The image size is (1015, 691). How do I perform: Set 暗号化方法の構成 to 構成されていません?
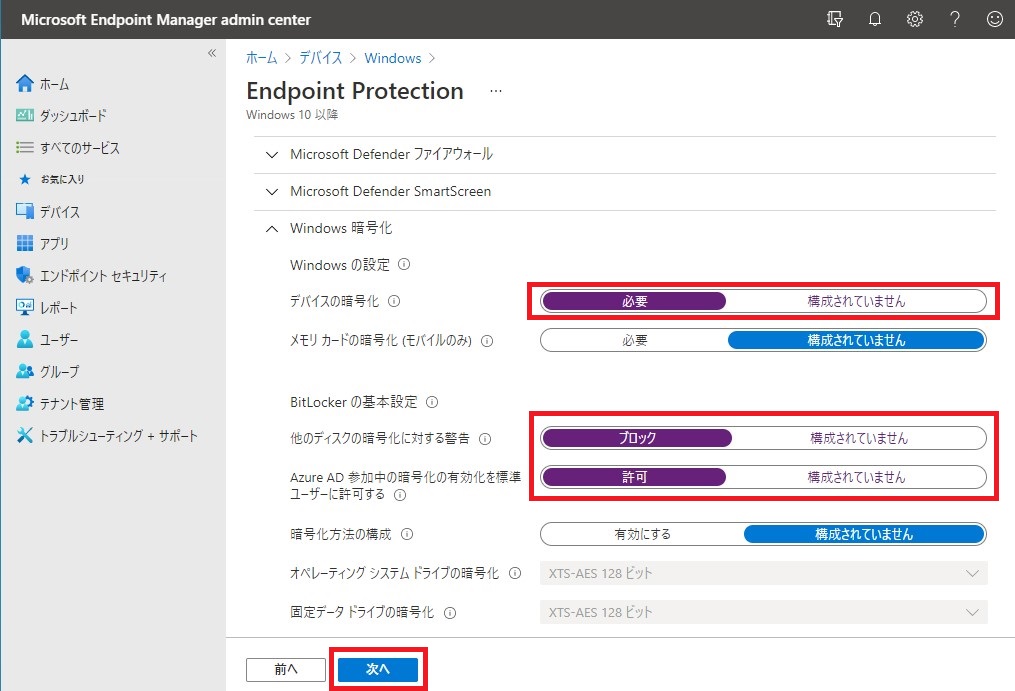[864, 534]
